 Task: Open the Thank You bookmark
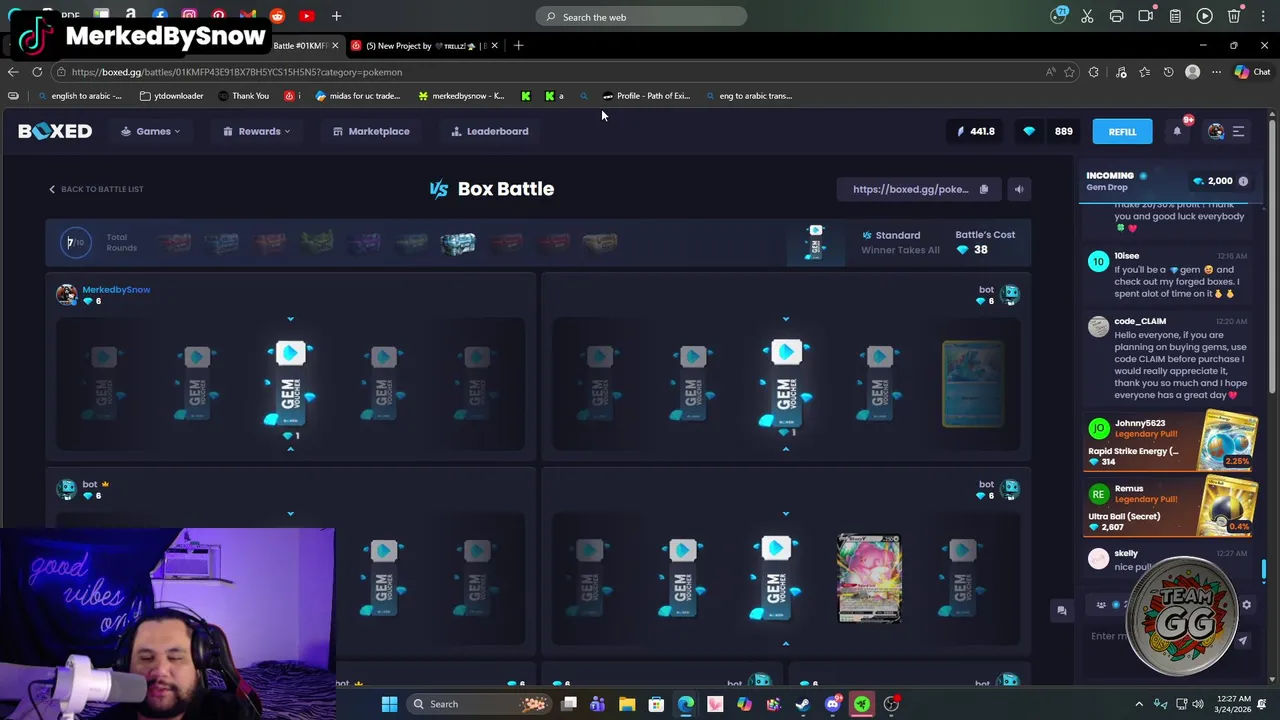pos(244,96)
